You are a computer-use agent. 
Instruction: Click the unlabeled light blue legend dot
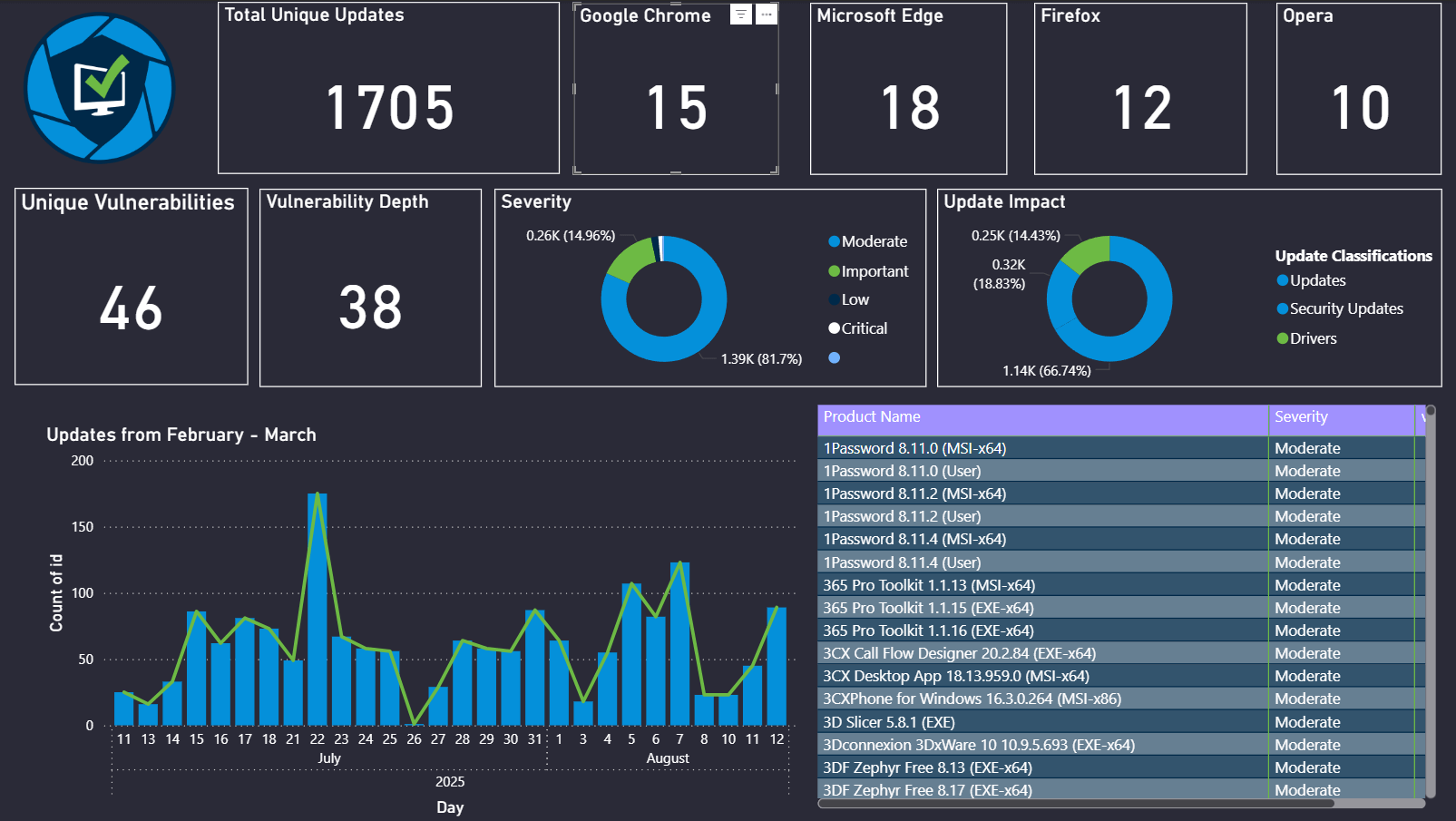coord(835,357)
